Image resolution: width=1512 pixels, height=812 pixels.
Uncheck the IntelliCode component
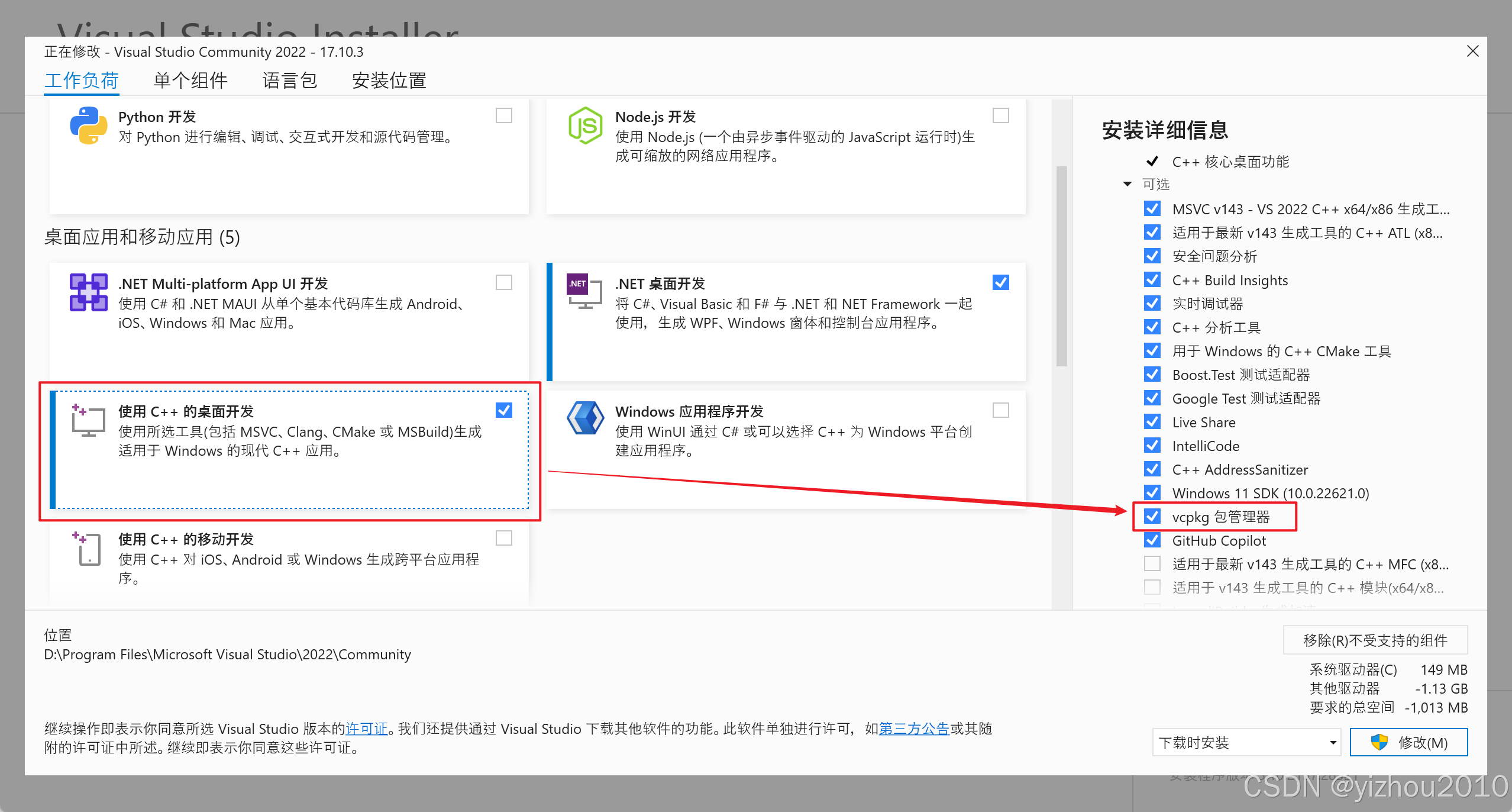point(1152,445)
